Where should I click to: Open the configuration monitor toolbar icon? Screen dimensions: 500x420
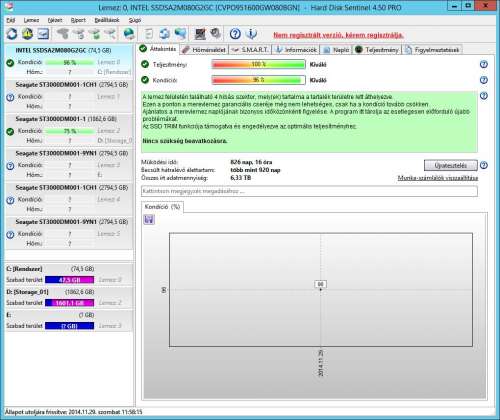[200, 34]
